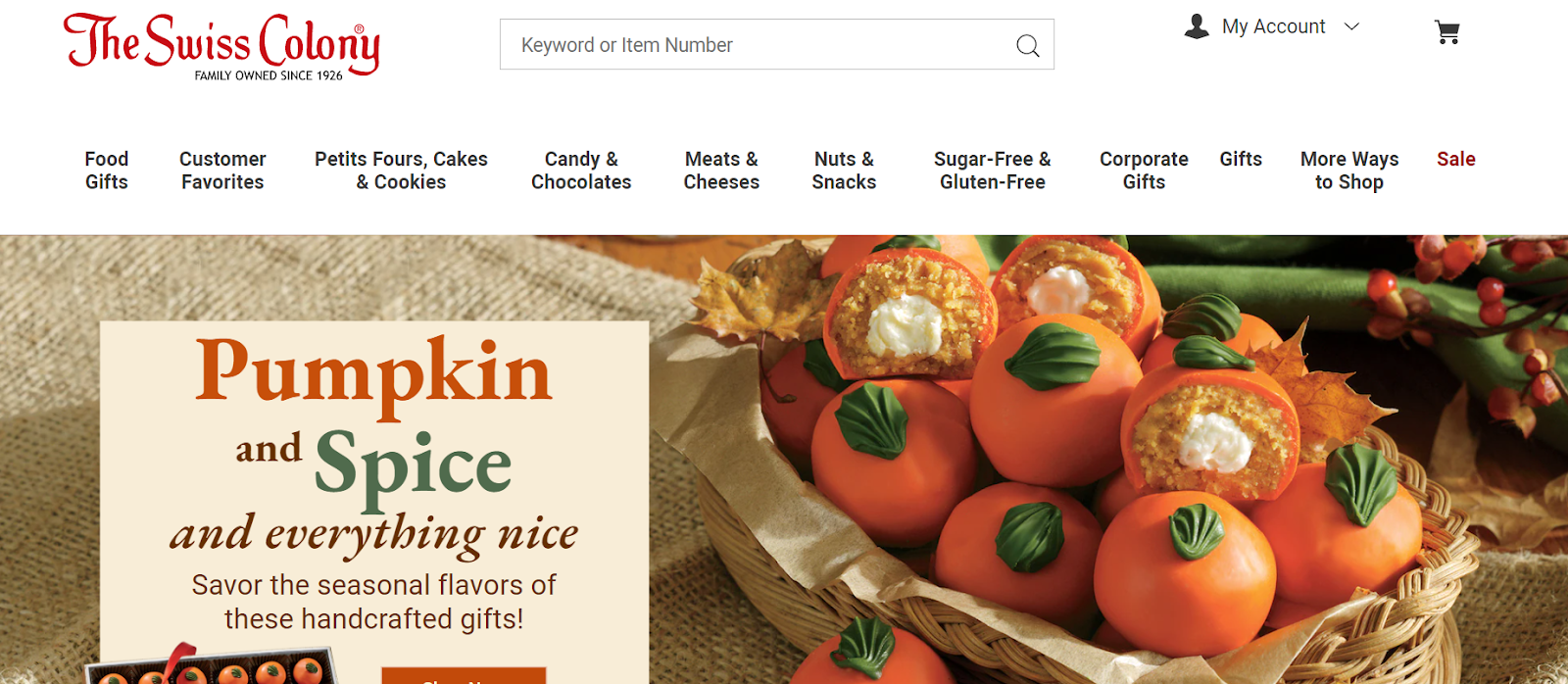Open the Meats & Cheeses menu
Viewport: 1568px width, 684px height.
pos(721,171)
